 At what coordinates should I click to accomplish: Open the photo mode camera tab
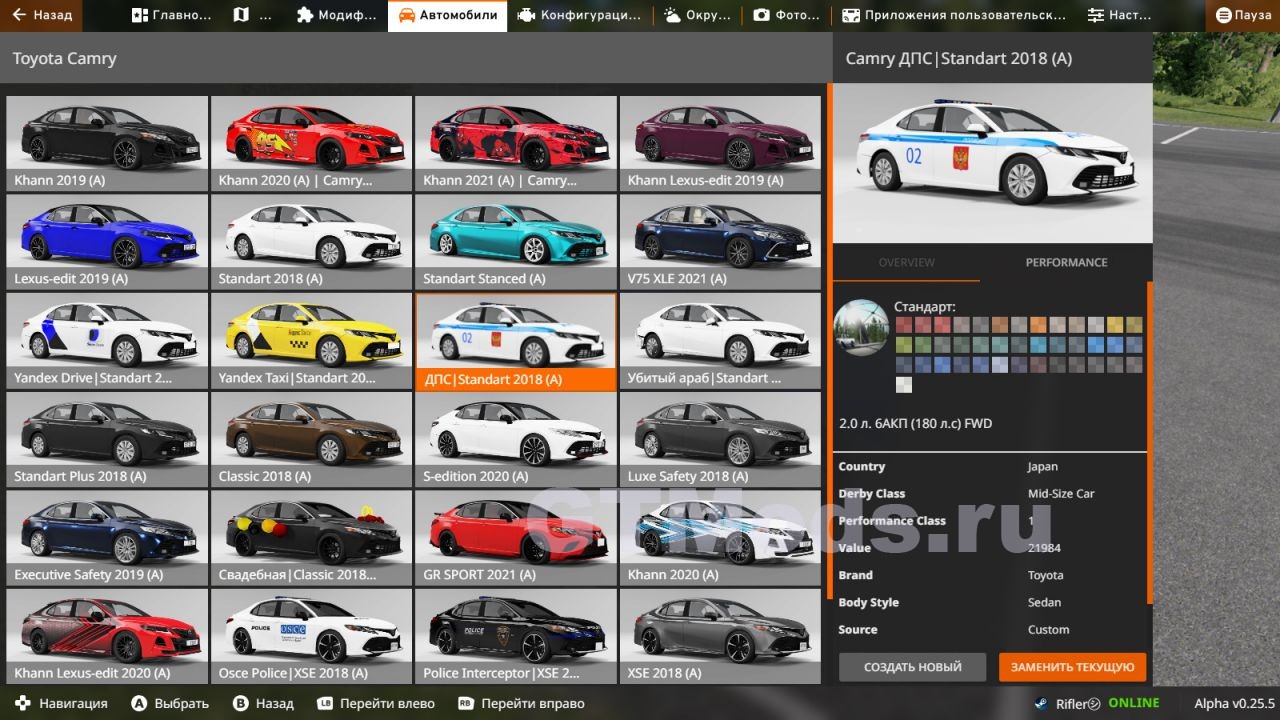pos(785,15)
